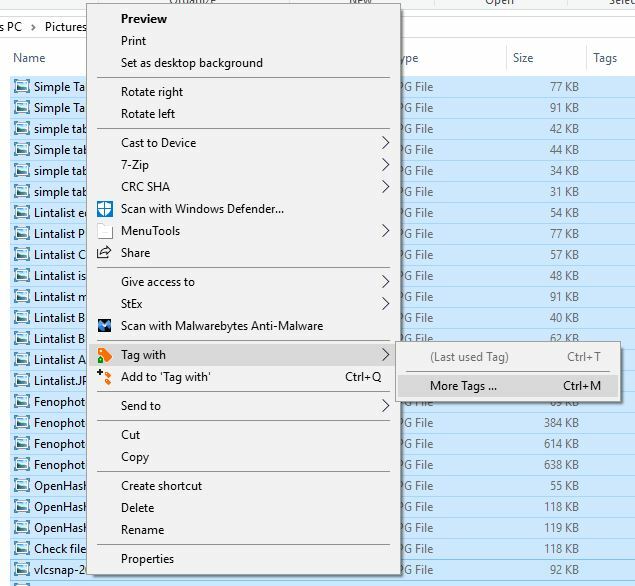The height and width of the screenshot is (586, 635).
Task: Expand the Send to submenu arrow
Action: pos(385,406)
